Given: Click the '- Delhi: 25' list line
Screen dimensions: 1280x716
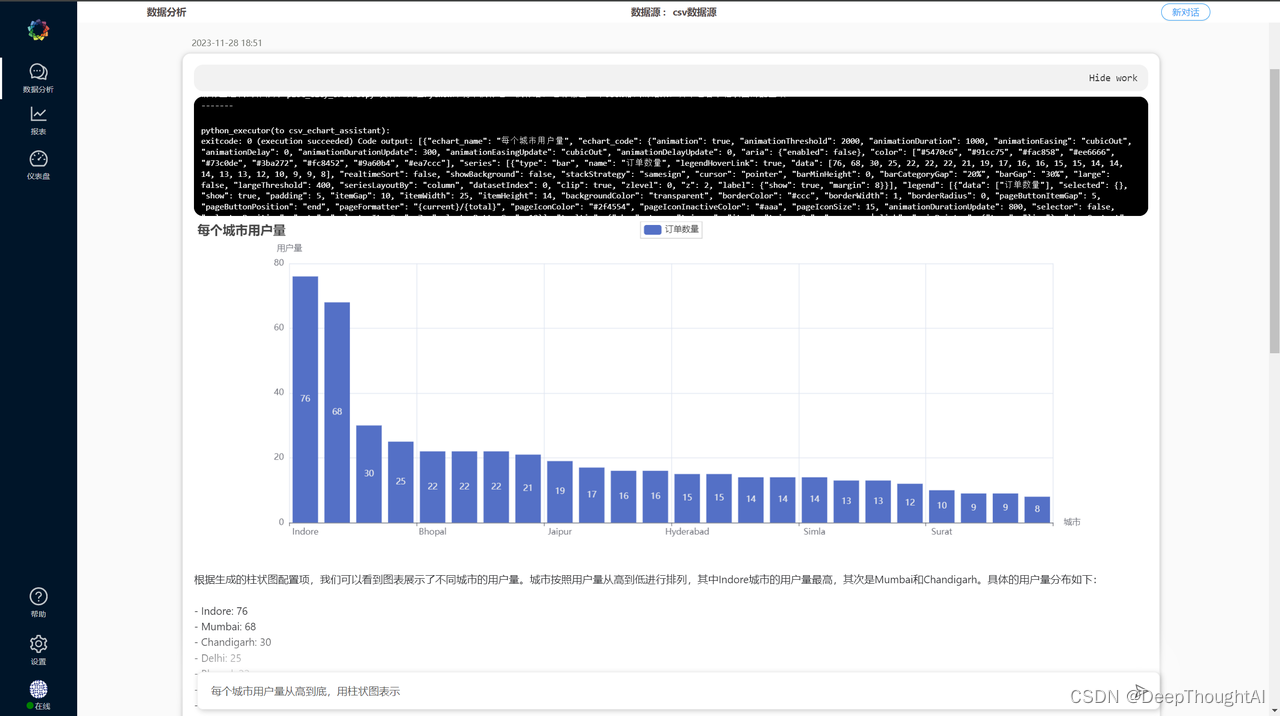Looking at the screenshot, I should 218,658.
